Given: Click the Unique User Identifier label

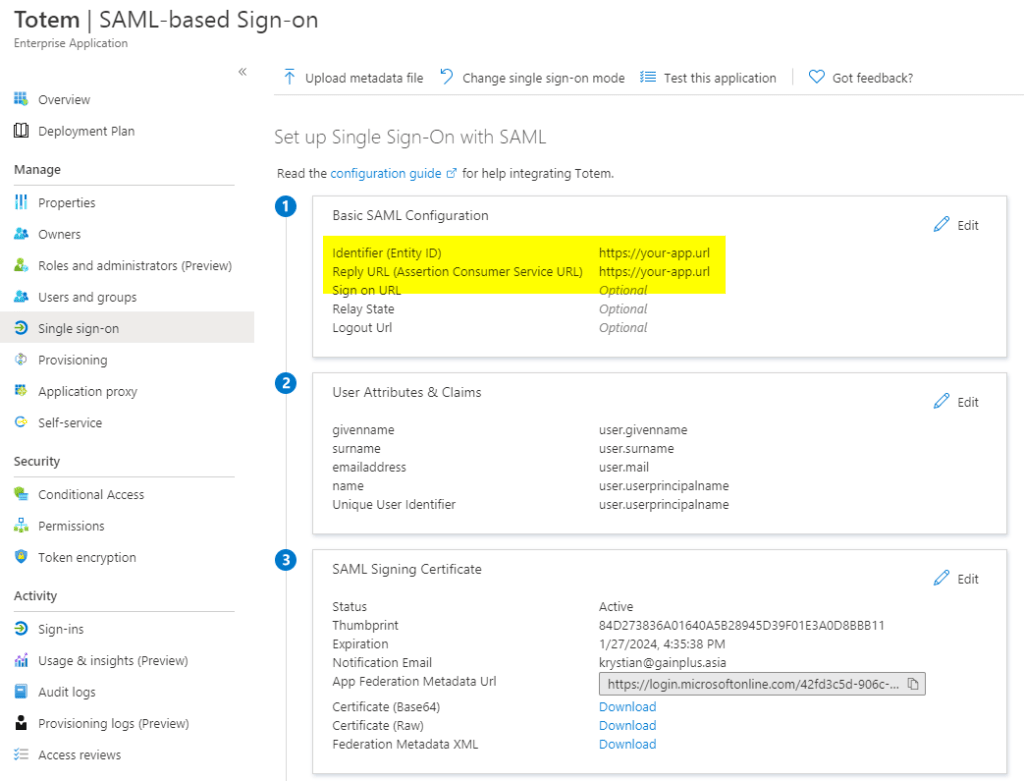Looking at the screenshot, I should [394, 504].
